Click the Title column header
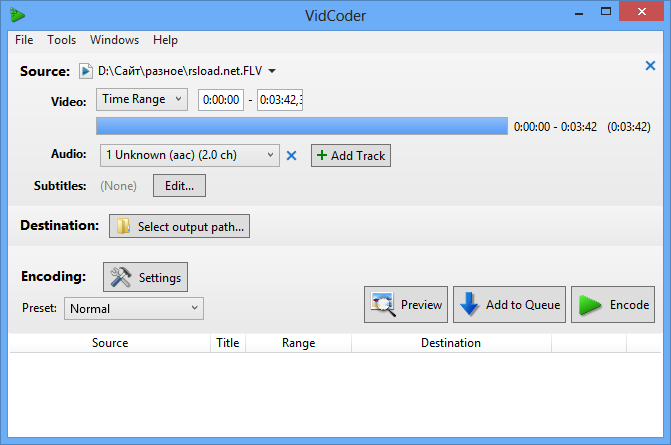The image size is (671, 445). tap(228, 343)
